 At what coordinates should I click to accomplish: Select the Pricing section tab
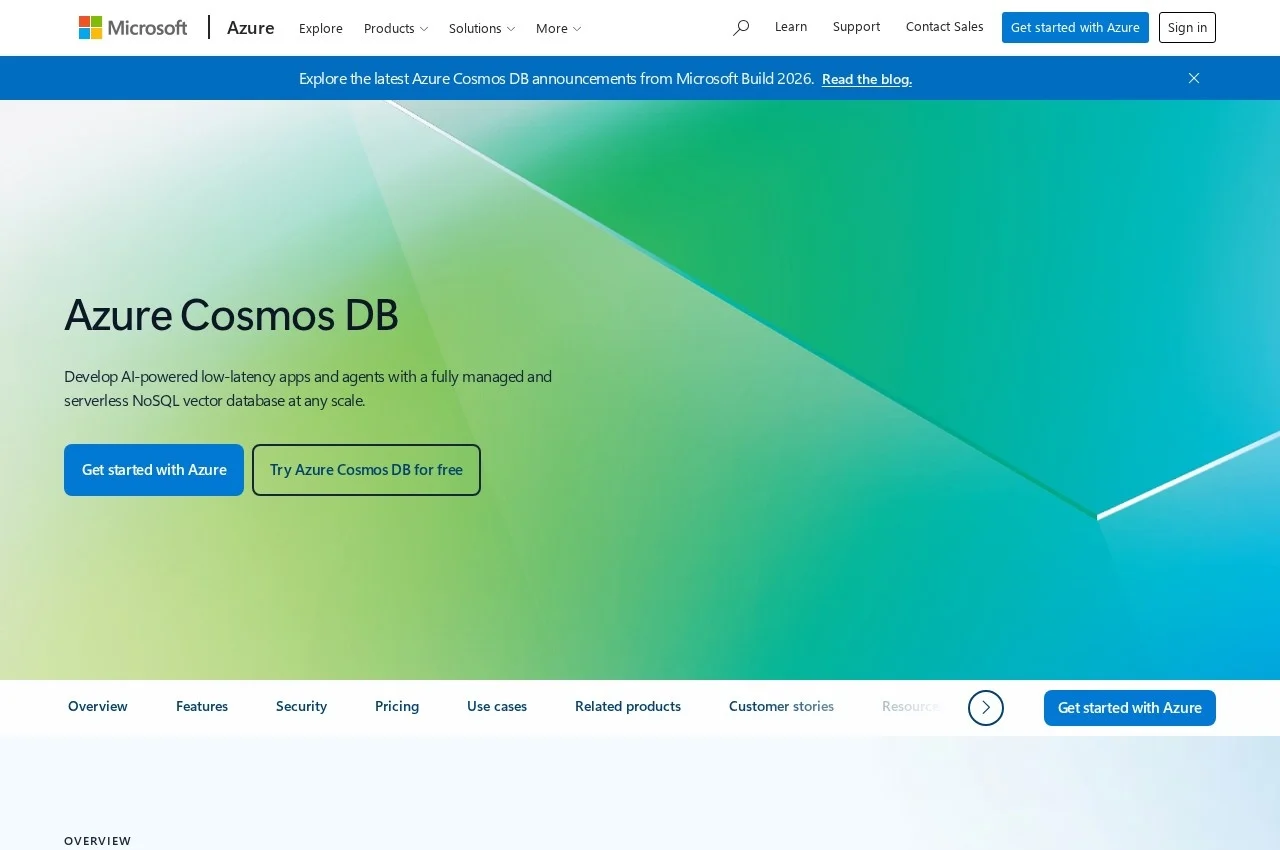pyautogui.click(x=397, y=707)
